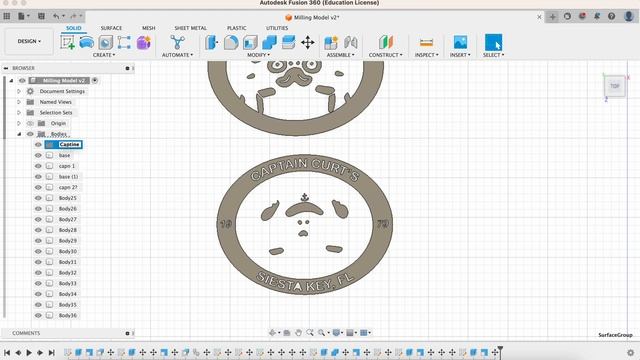Image resolution: width=640 pixels, height=360 pixels.
Task: Select the Create Sketch tool
Action: [x=67, y=42]
